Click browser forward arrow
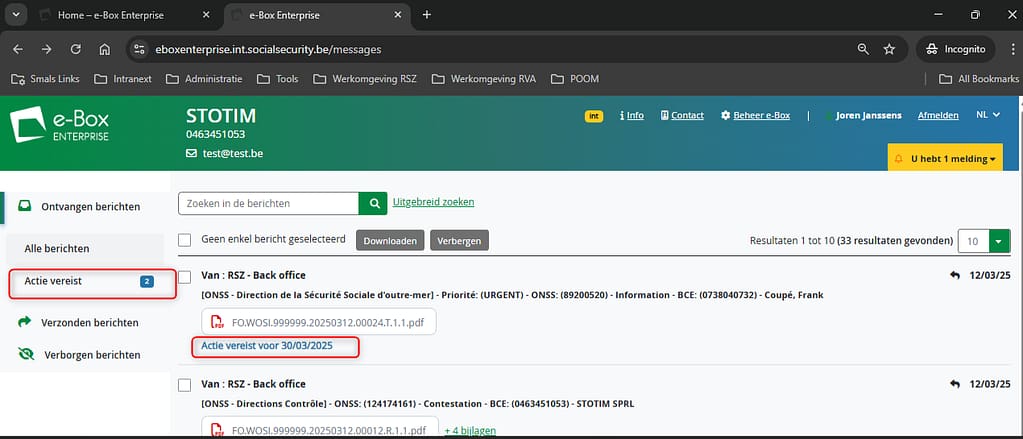This screenshot has height=439, width=1023. point(46,50)
